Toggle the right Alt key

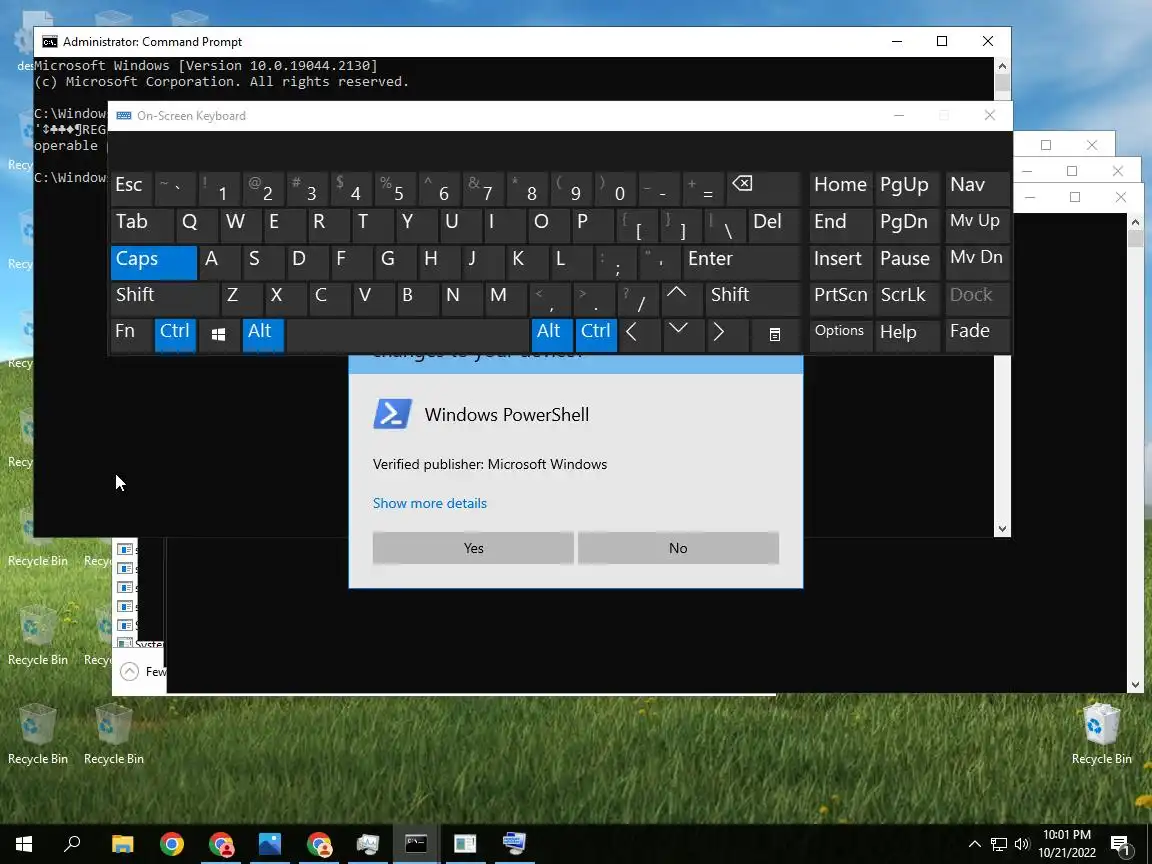coord(552,335)
